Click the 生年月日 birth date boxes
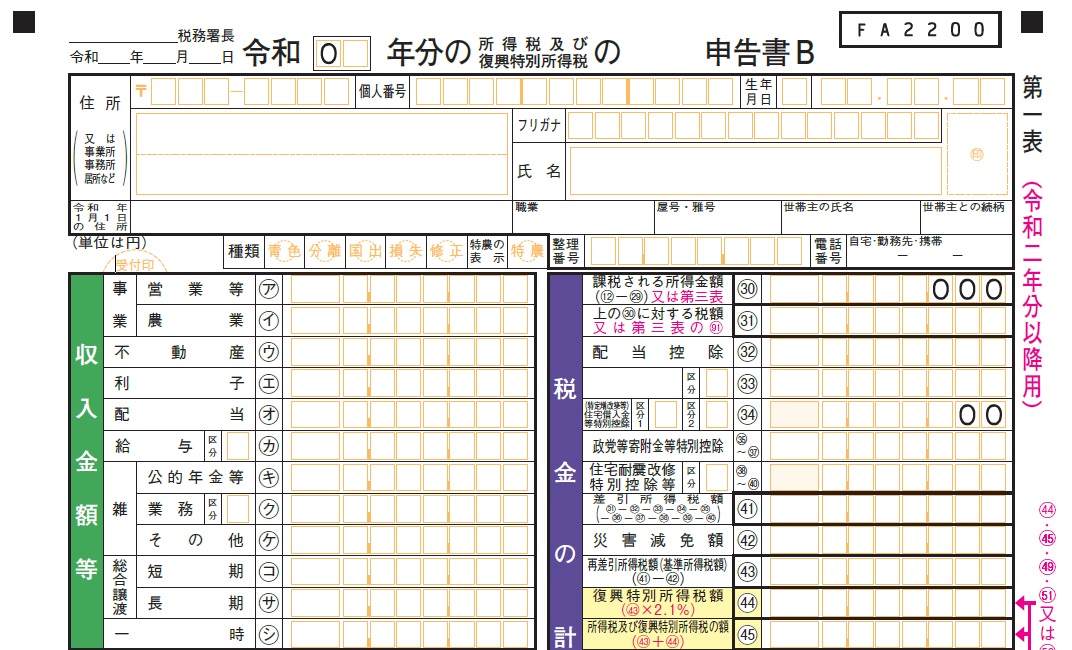This screenshot has width=1072, height=650. click(x=893, y=92)
